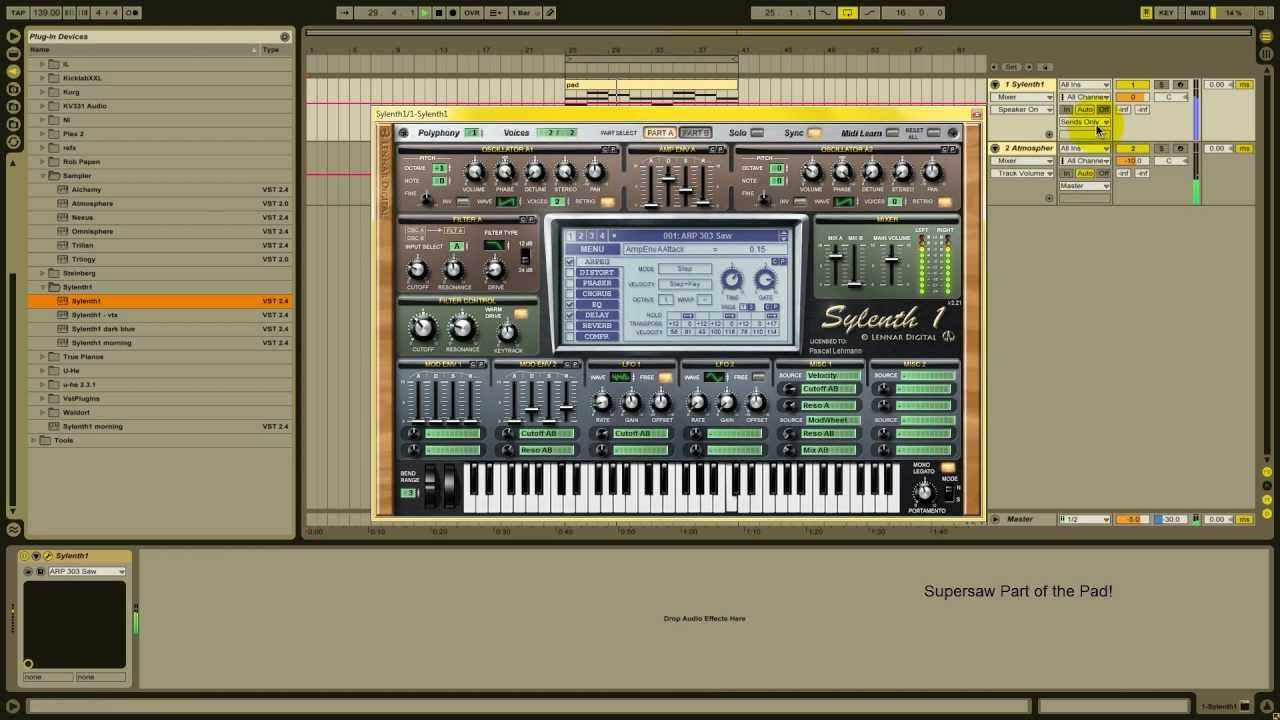Click the PORTAMENTO knob
The image size is (1280, 720).
click(923, 491)
